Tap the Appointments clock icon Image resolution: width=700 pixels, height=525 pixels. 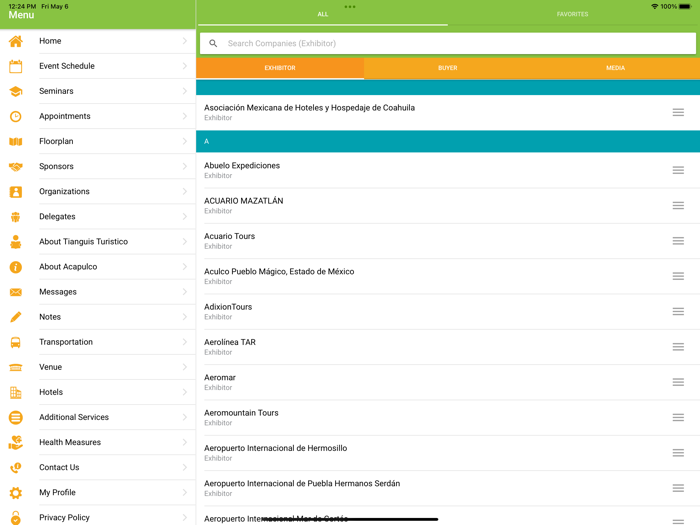click(x=16, y=116)
